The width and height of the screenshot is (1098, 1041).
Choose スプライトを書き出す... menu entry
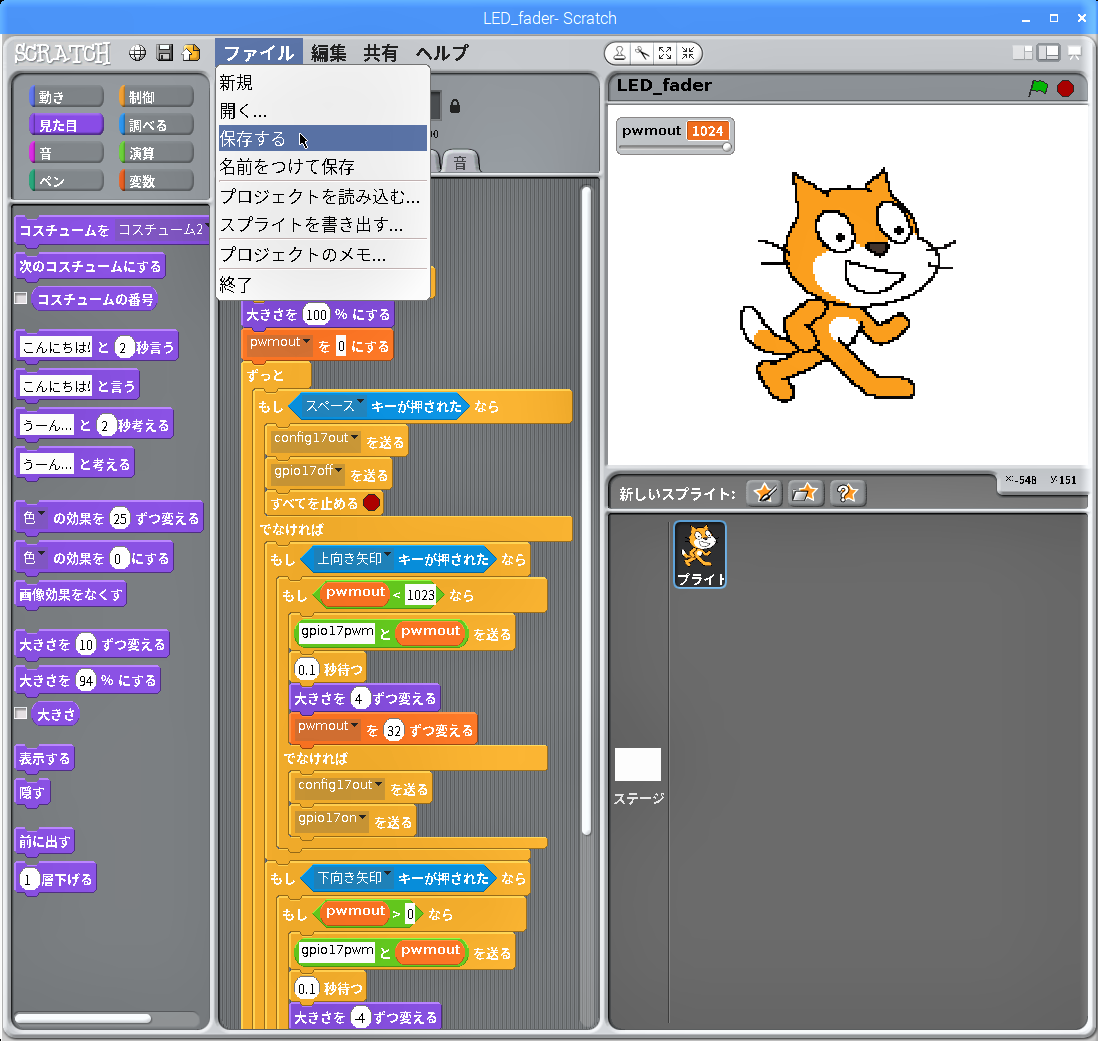[323, 225]
